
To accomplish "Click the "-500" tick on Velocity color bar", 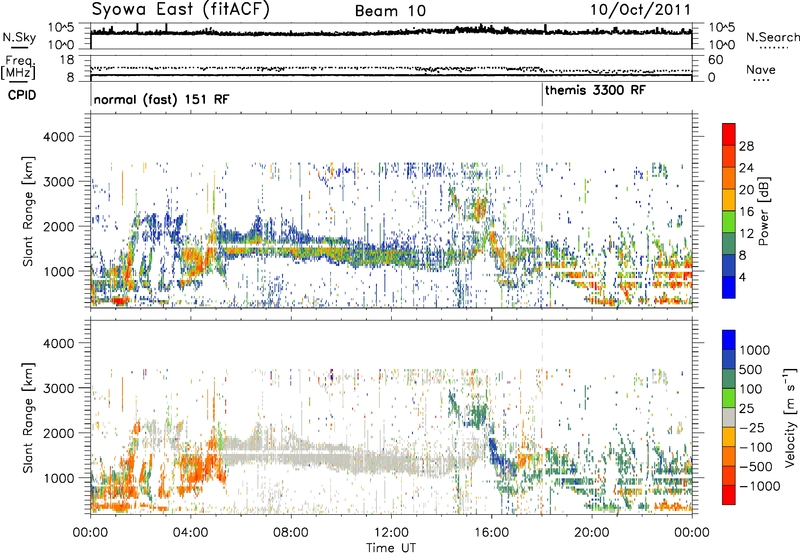I will (756, 466).
